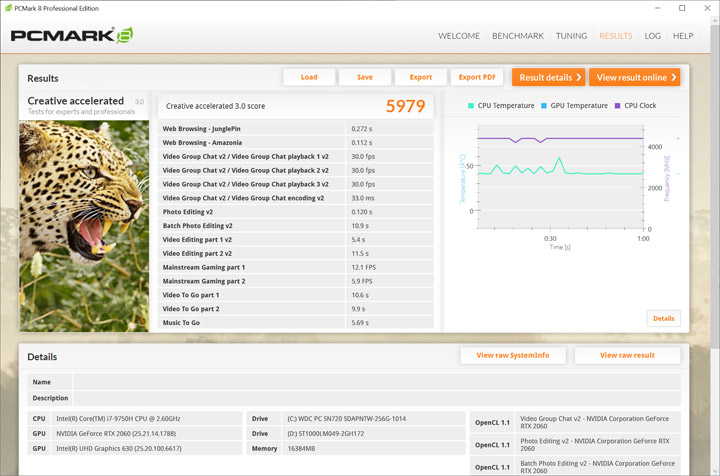The height and width of the screenshot is (476, 720).
Task: Select the Web Browsing - Amazonia row
Action: click(x=296, y=143)
